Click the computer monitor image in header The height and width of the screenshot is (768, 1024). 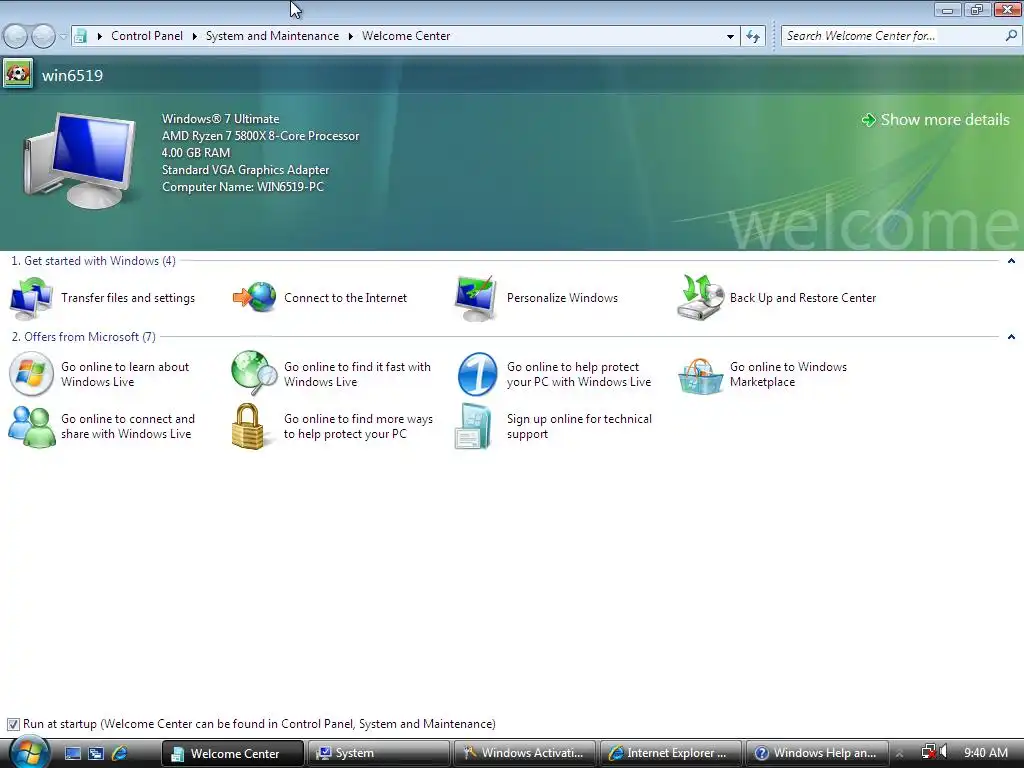(x=80, y=160)
